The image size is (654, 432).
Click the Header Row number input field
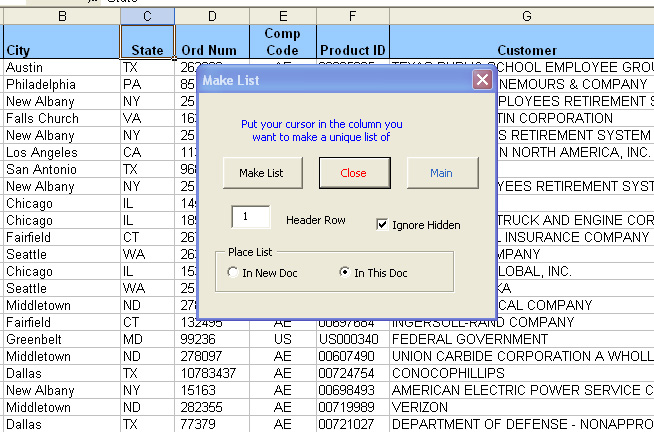pos(251,217)
